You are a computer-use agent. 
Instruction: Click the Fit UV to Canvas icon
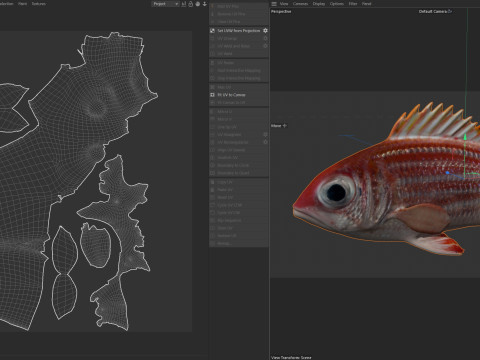212,95
